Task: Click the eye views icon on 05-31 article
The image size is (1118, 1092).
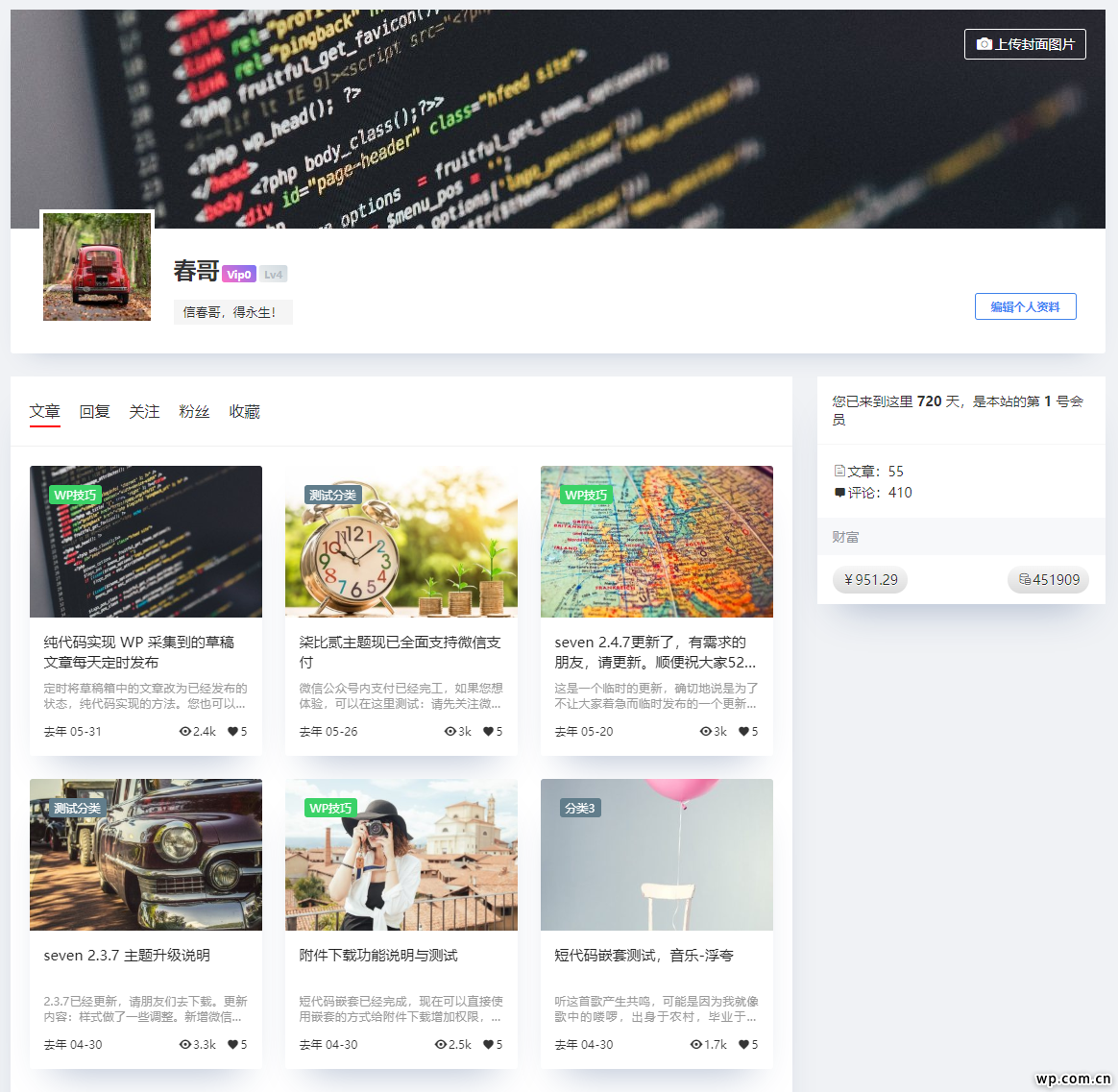Action: (185, 731)
